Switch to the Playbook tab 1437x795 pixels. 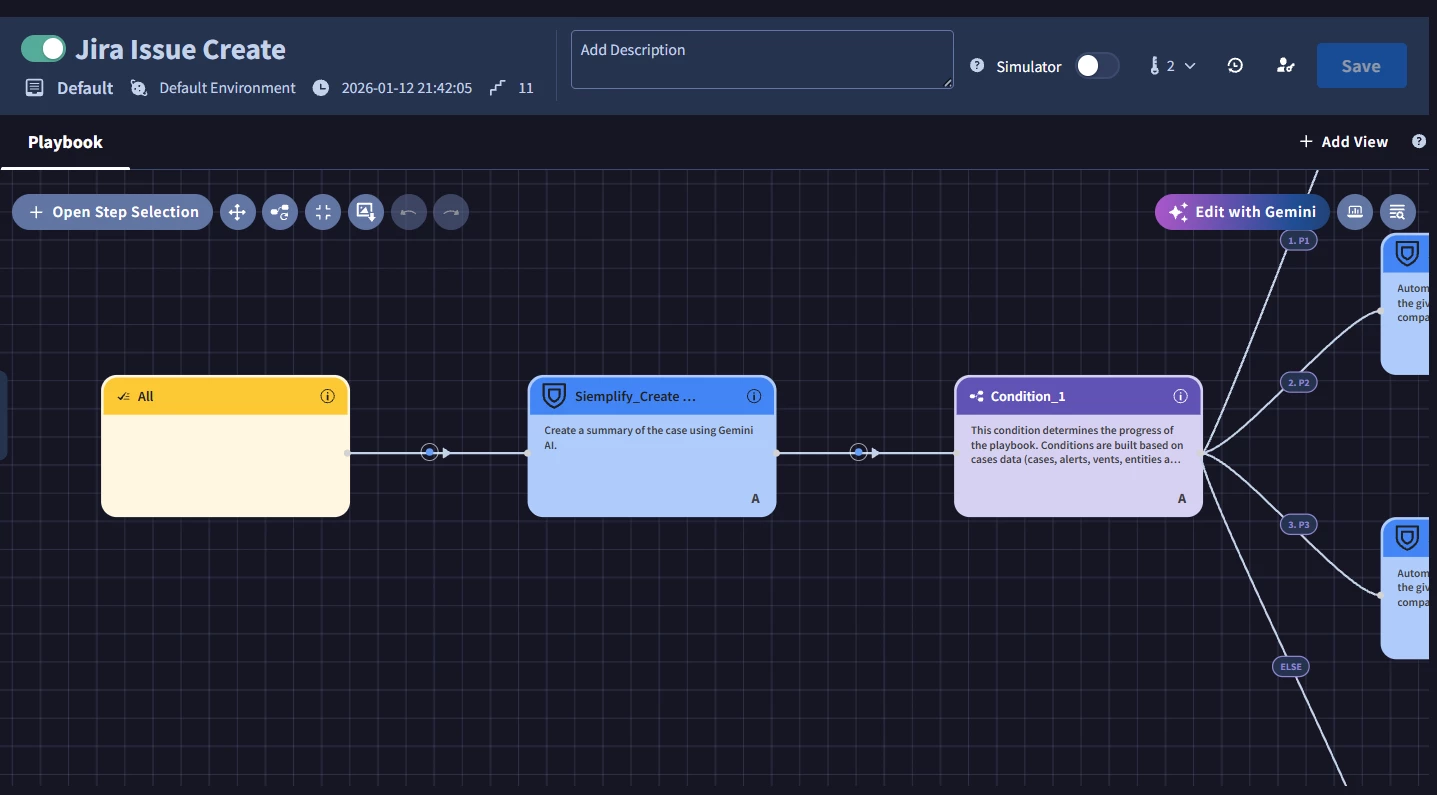(x=65, y=142)
